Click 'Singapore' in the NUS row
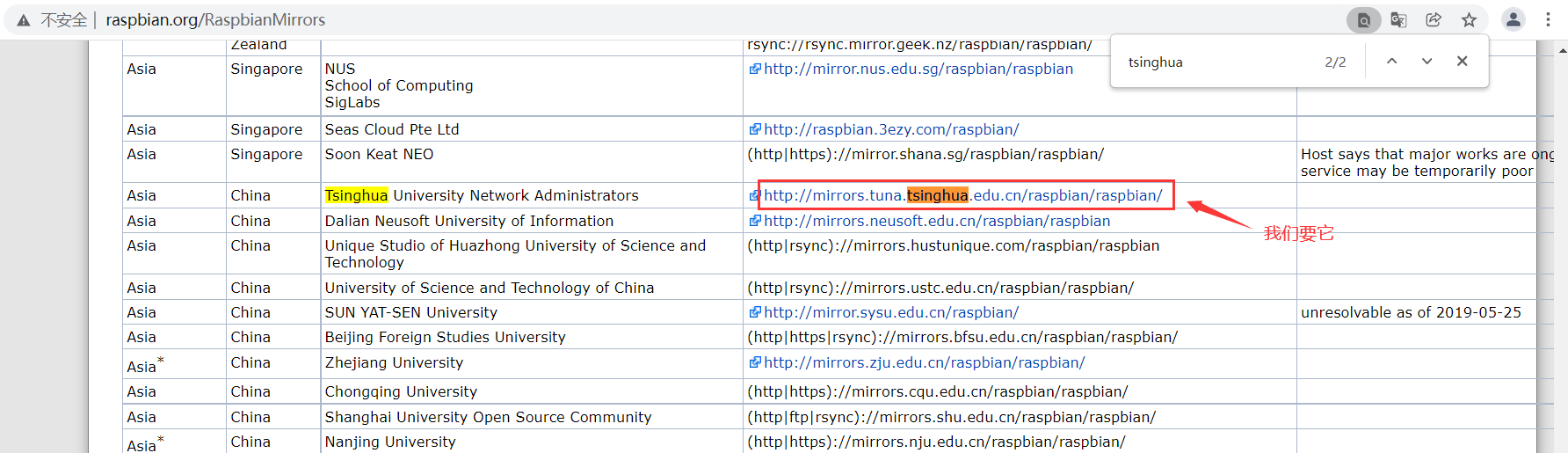Viewport: 1568px width, 453px height. (x=266, y=69)
